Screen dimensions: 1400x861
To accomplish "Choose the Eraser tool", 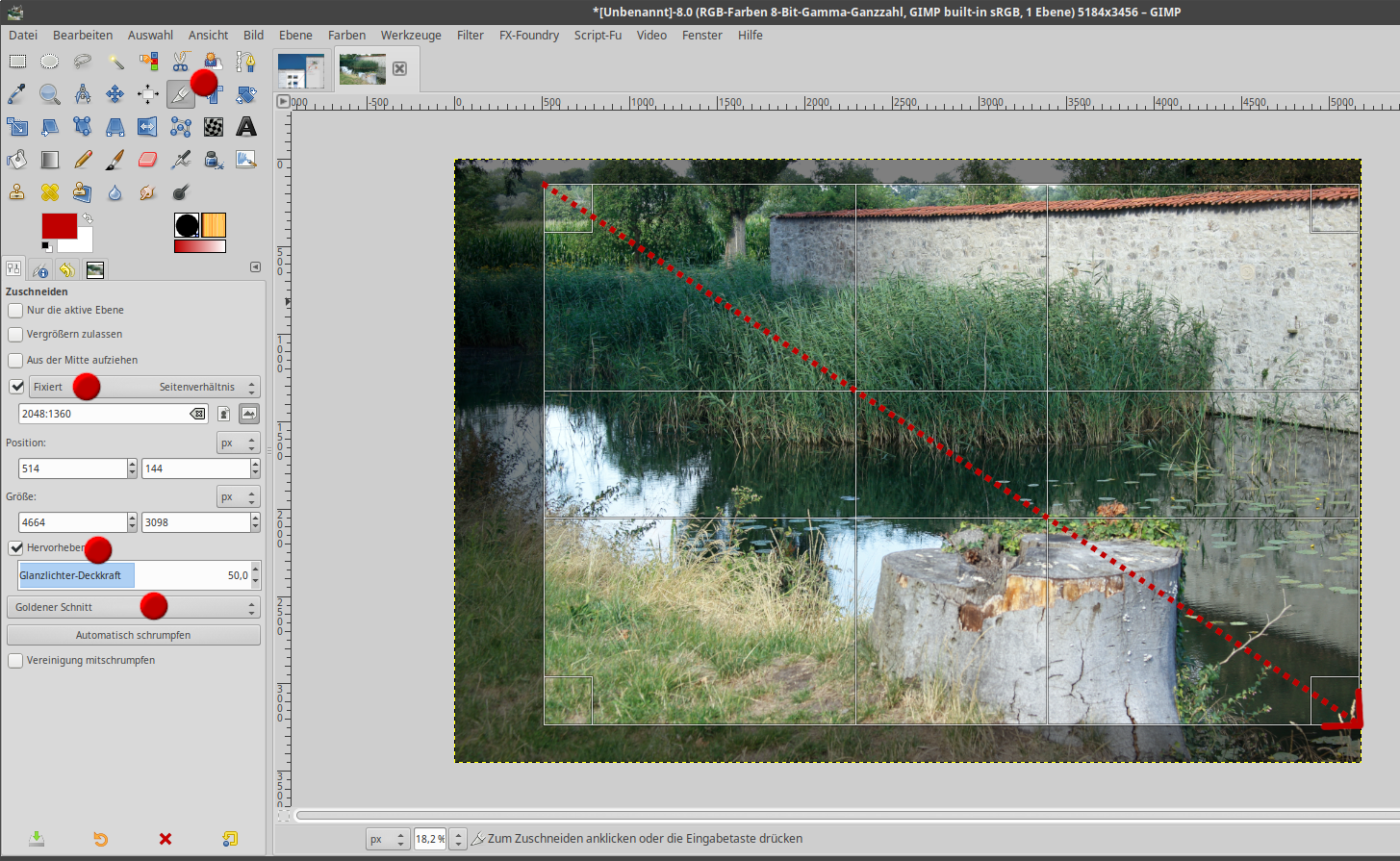I will pyautogui.click(x=147, y=160).
